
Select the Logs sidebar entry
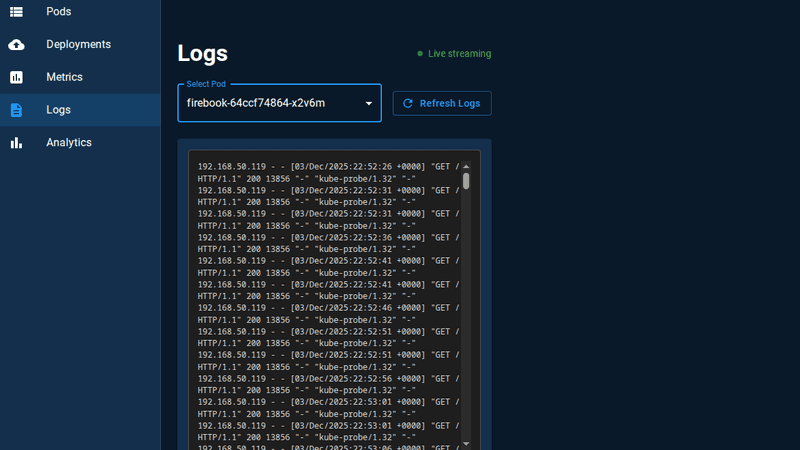pyautogui.click(x=58, y=110)
